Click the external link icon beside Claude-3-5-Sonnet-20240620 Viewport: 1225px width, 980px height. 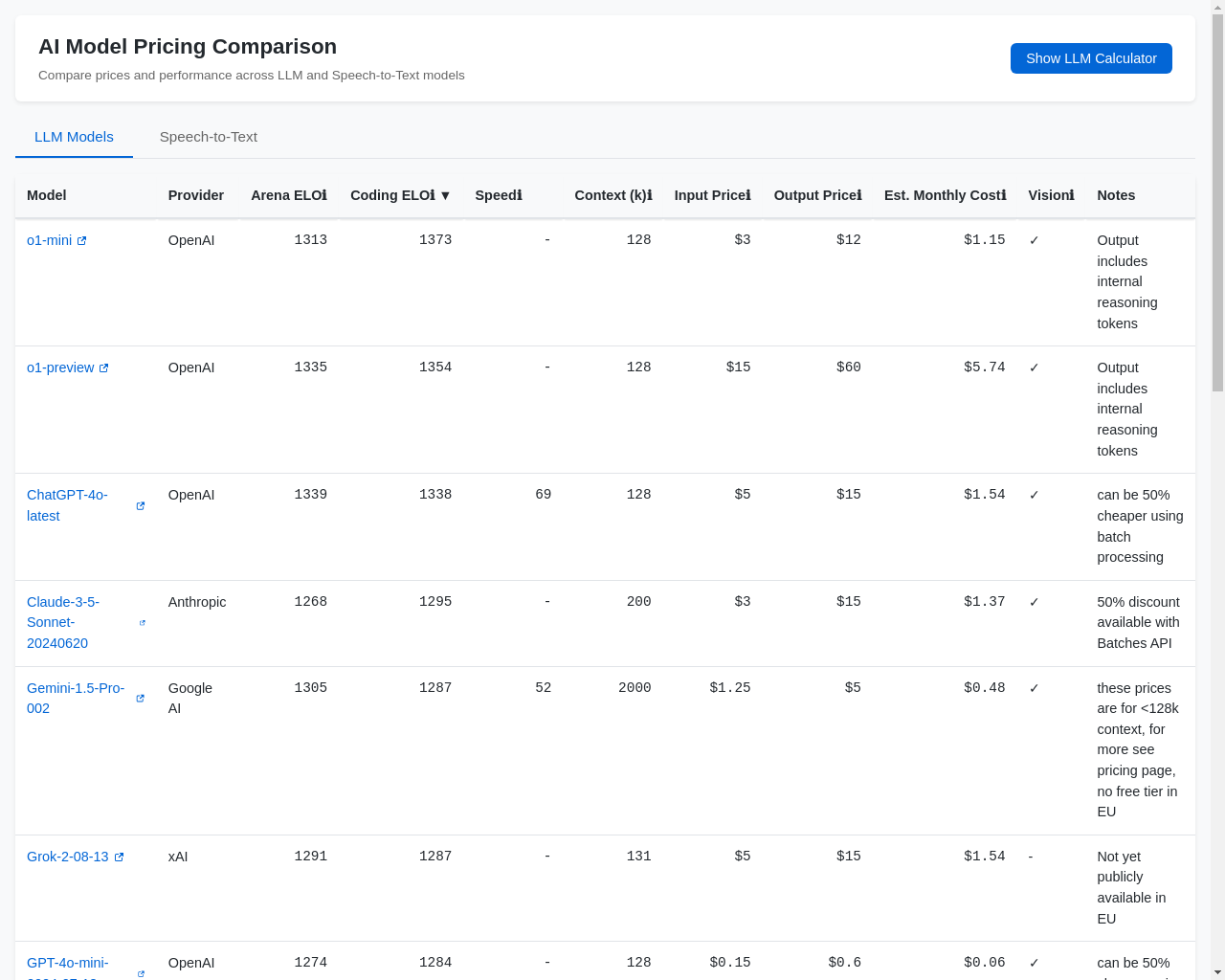pyautogui.click(x=143, y=623)
